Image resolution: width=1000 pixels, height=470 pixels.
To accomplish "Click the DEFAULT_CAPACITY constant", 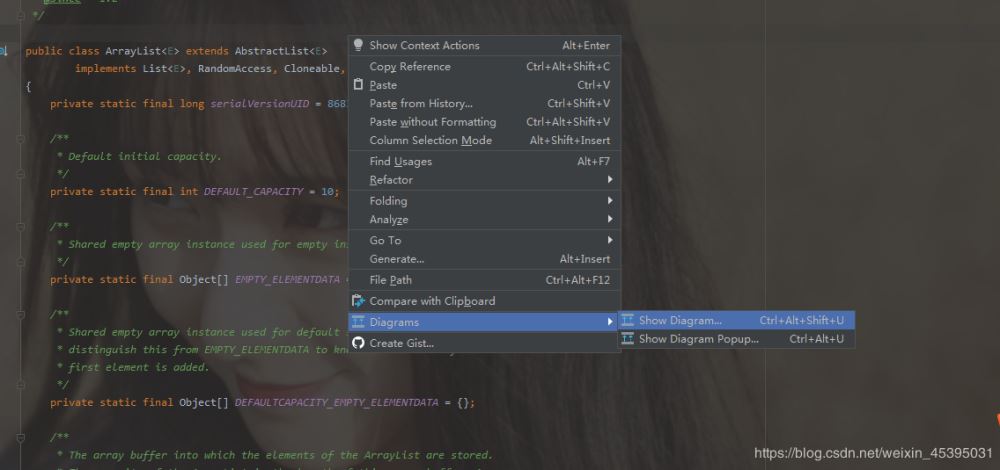I will [x=254, y=191].
